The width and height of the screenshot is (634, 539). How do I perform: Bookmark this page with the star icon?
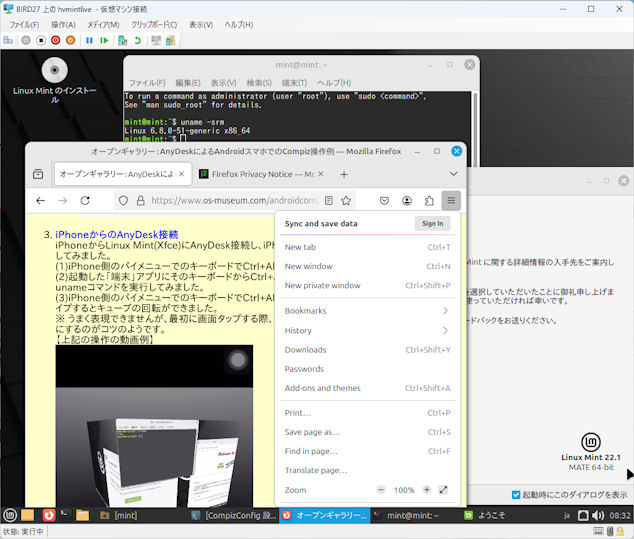click(346, 200)
